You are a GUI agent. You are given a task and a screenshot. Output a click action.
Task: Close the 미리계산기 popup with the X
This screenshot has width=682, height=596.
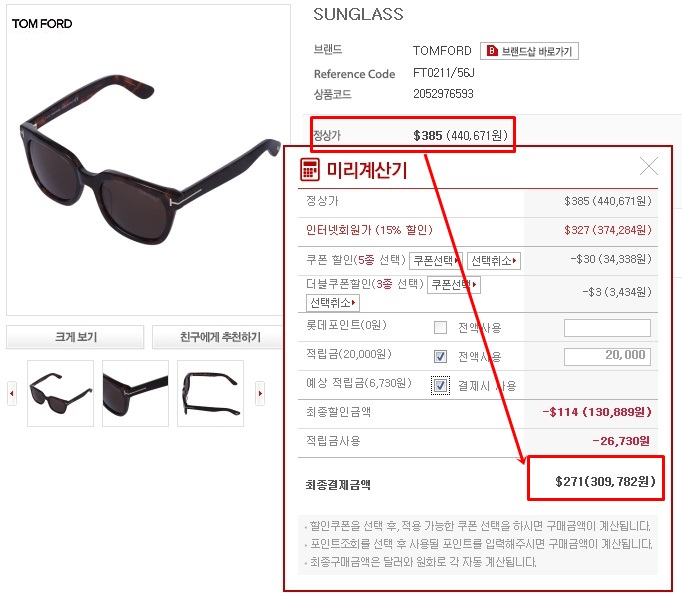coord(649,166)
